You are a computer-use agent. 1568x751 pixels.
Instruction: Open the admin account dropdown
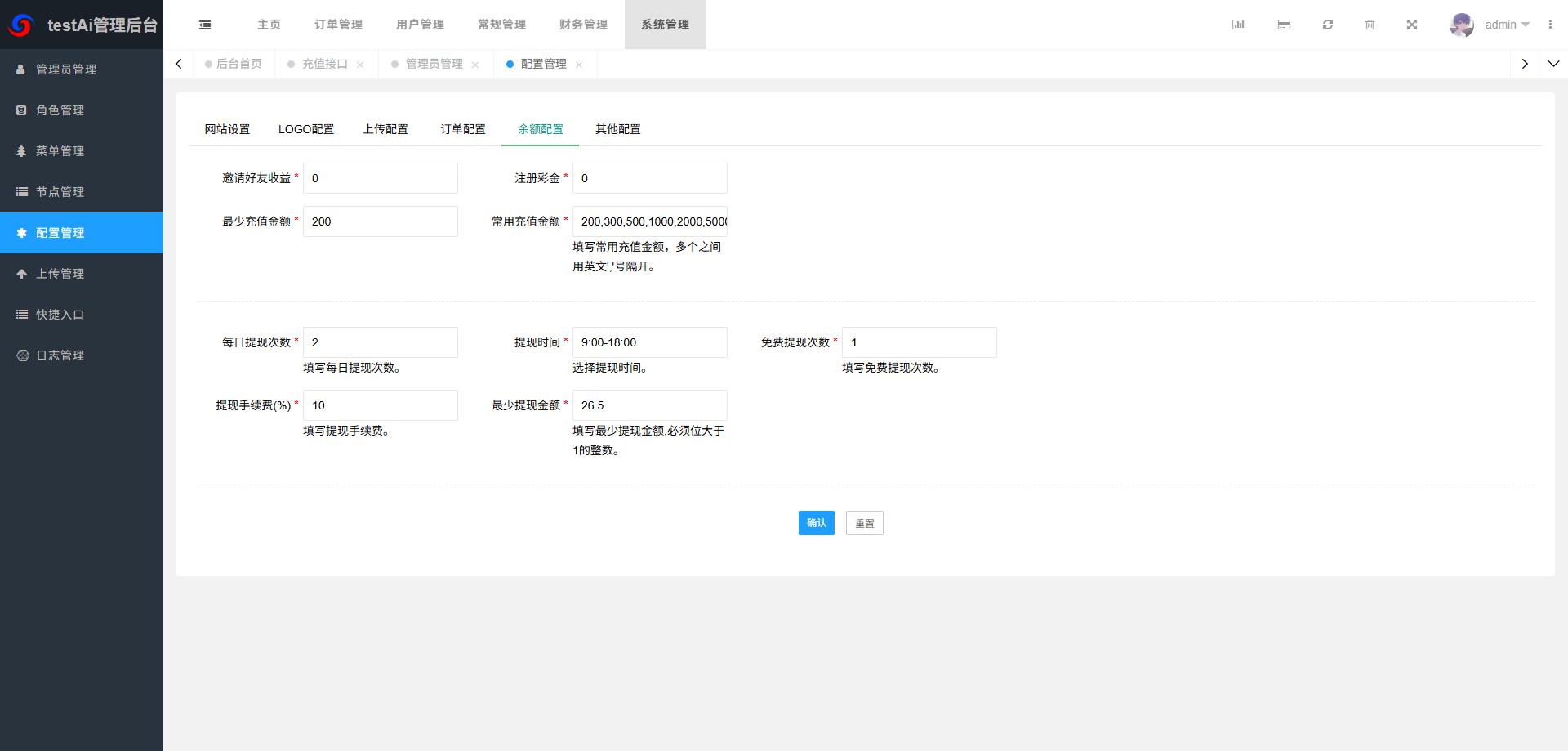[1499, 25]
